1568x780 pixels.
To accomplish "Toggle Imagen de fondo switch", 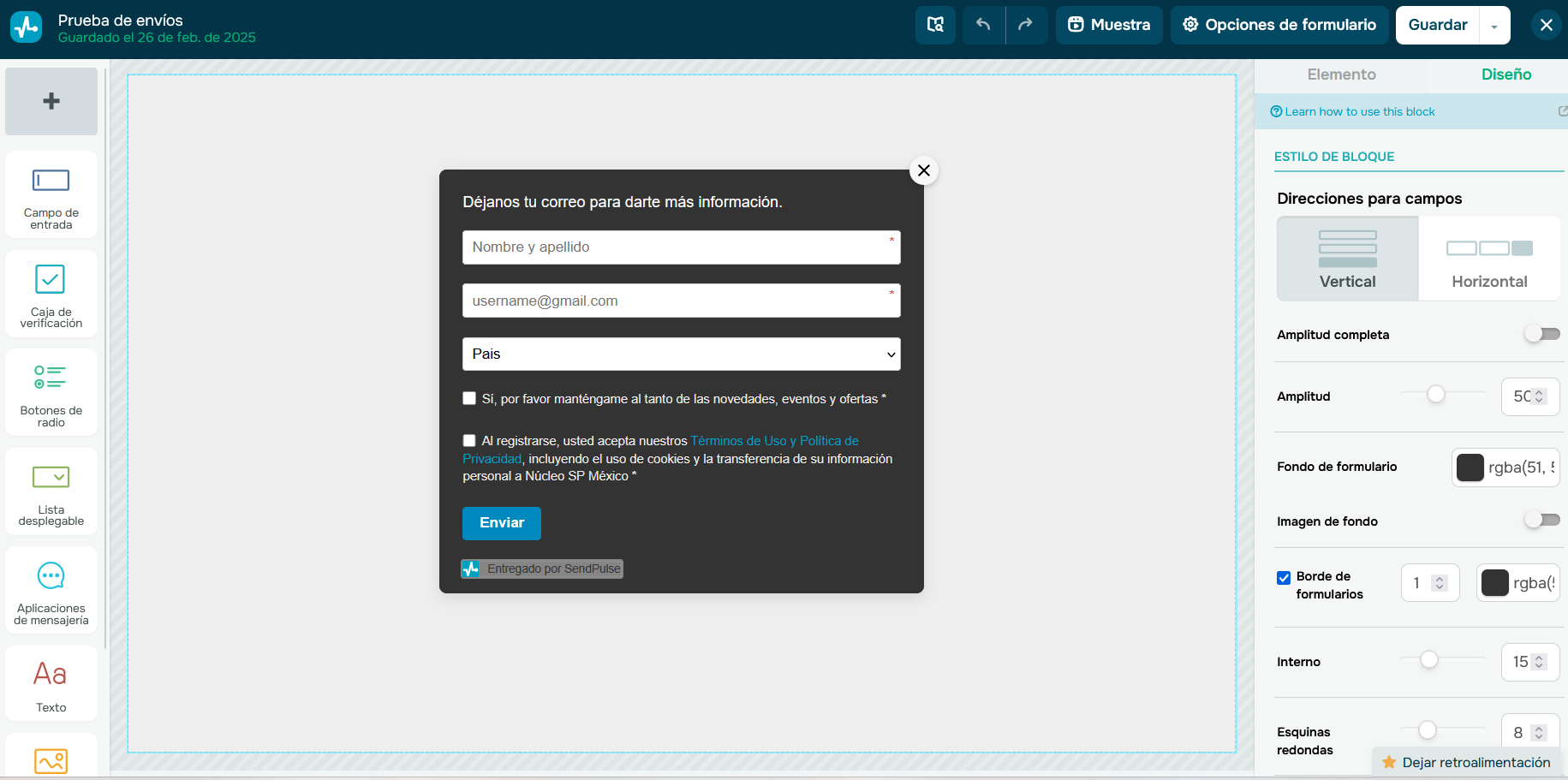I will pos(1542,520).
